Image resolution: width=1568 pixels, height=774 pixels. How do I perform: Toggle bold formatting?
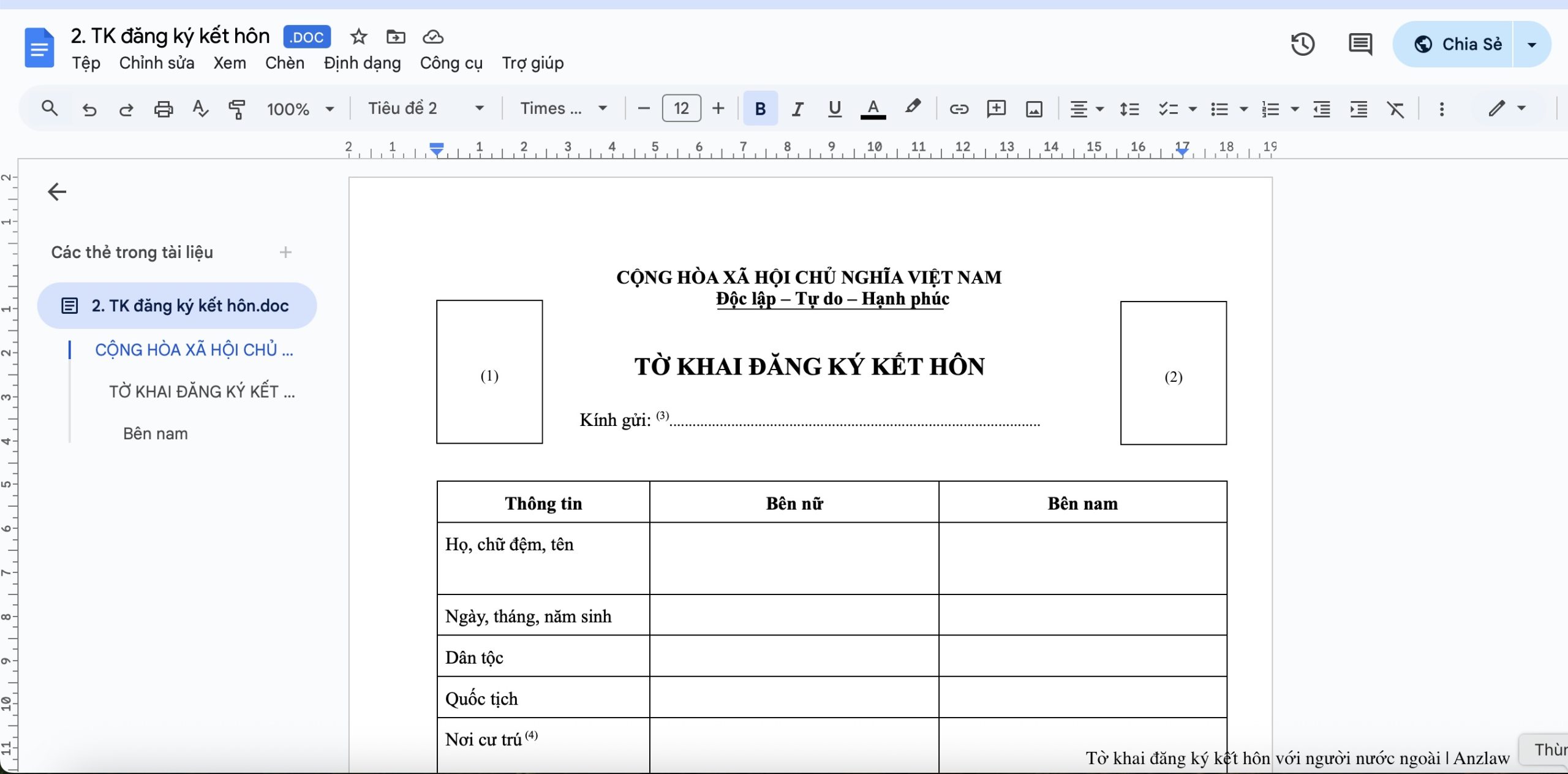[760, 109]
